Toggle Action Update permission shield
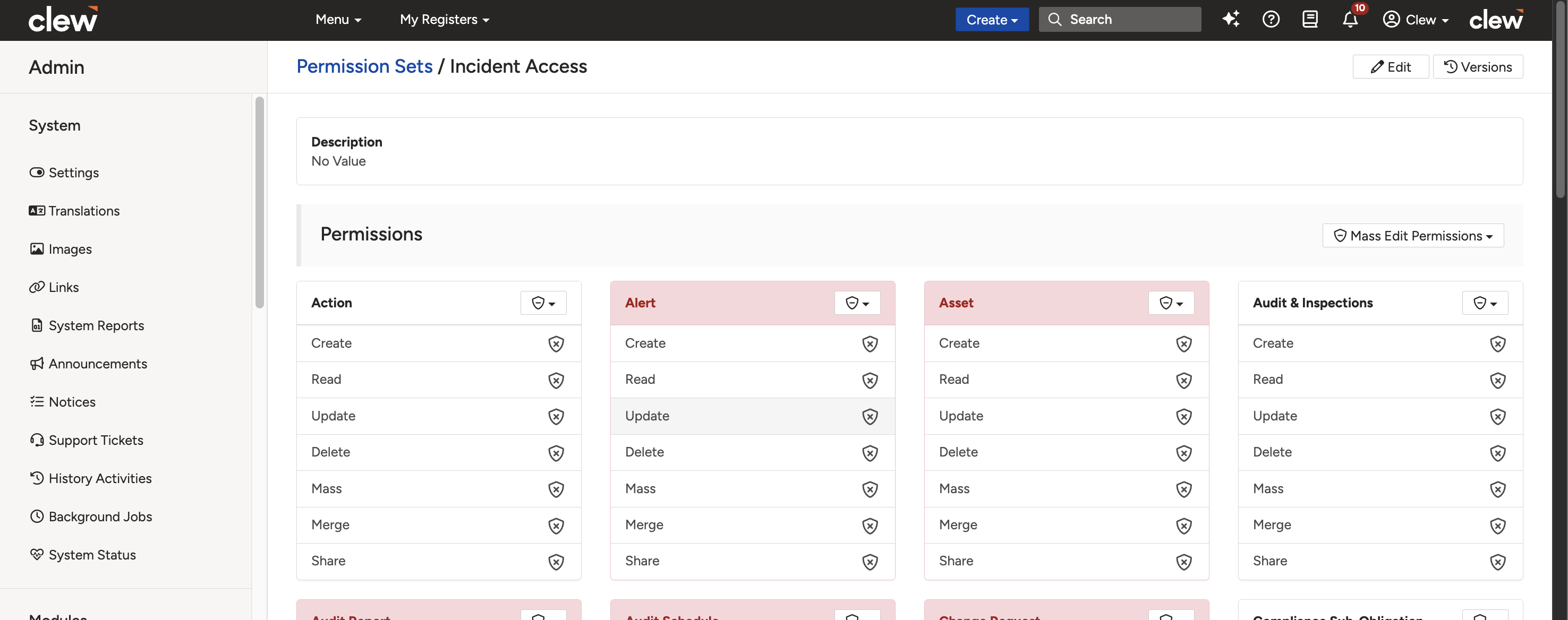1568x620 pixels. (x=556, y=416)
